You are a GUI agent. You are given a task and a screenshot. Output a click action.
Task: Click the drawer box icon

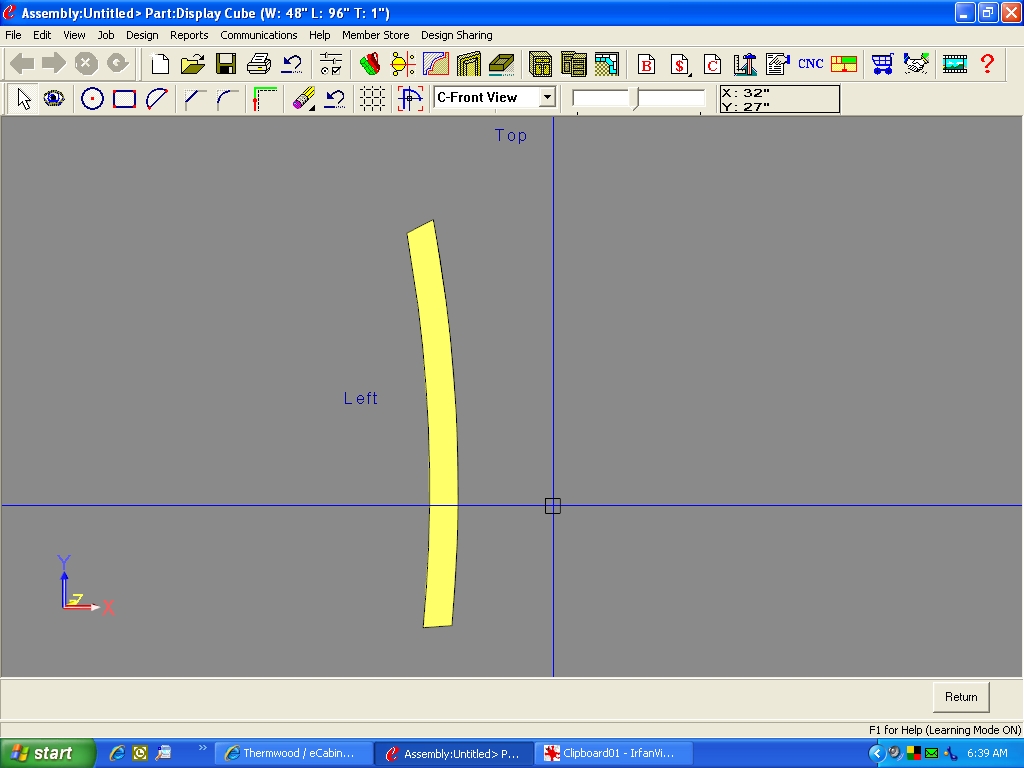click(x=502, y=64)
